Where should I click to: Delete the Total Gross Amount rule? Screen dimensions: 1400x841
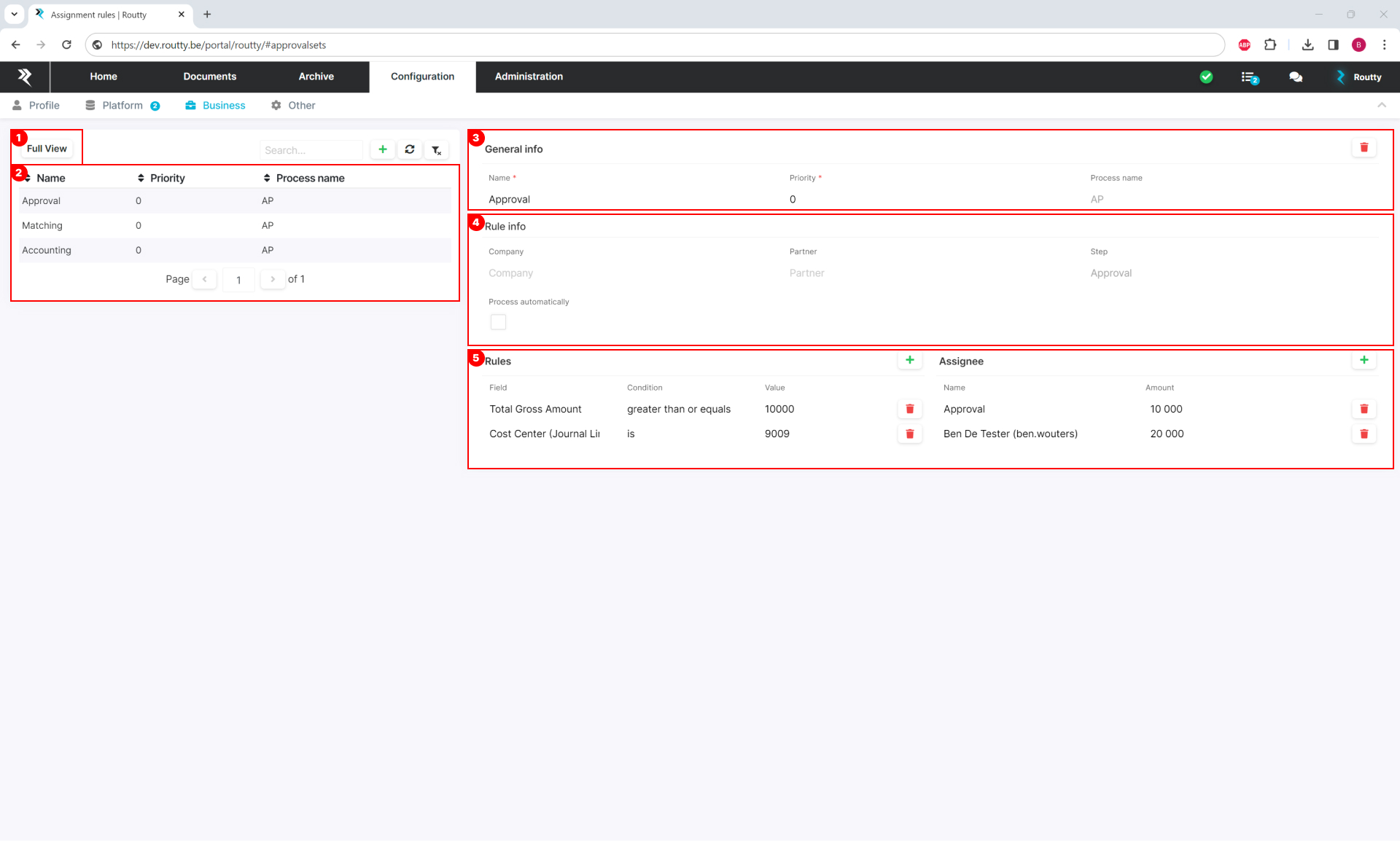click(909, 409)
